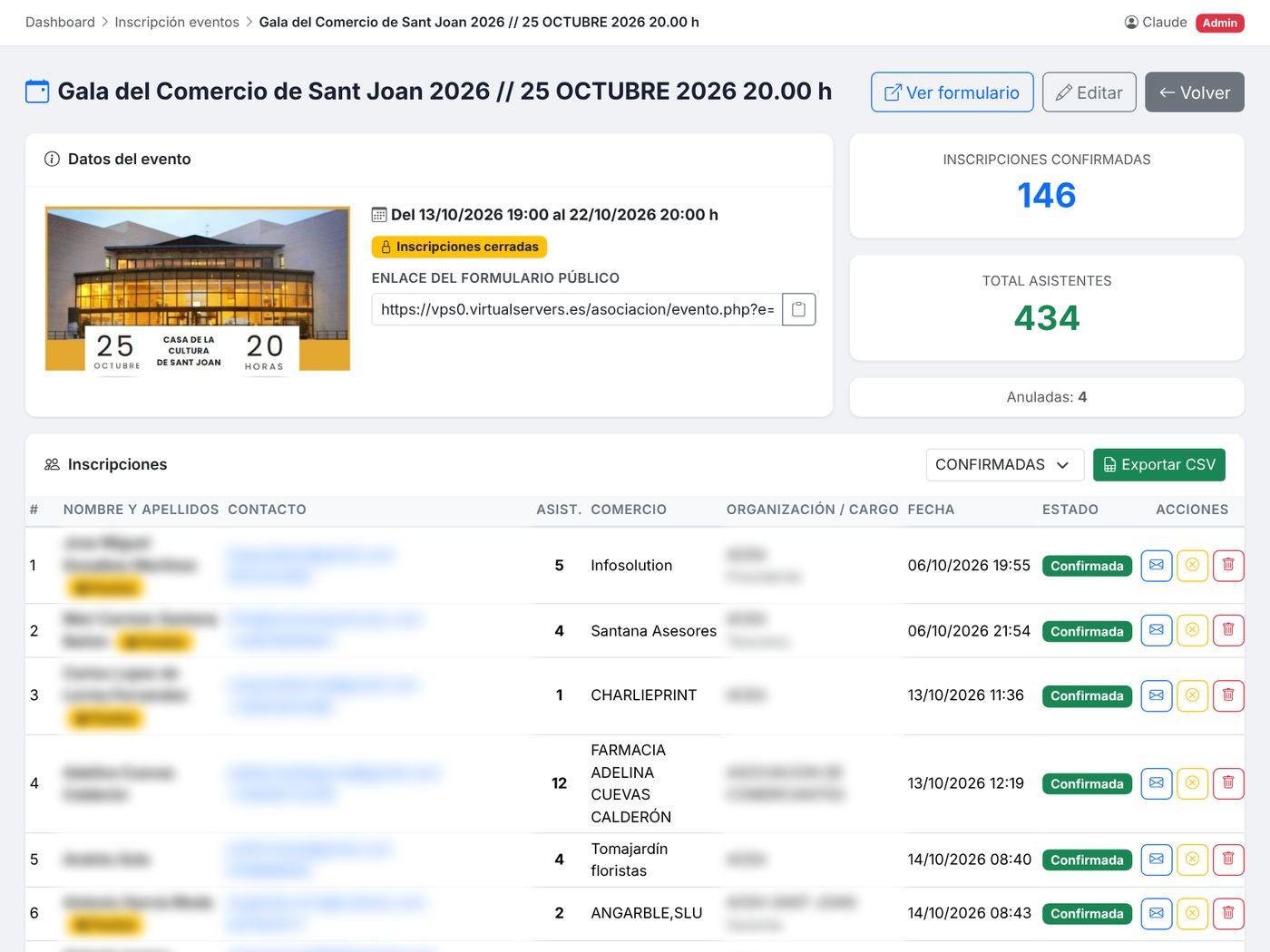Cancel the Infosolution registration

(1192, 565)
